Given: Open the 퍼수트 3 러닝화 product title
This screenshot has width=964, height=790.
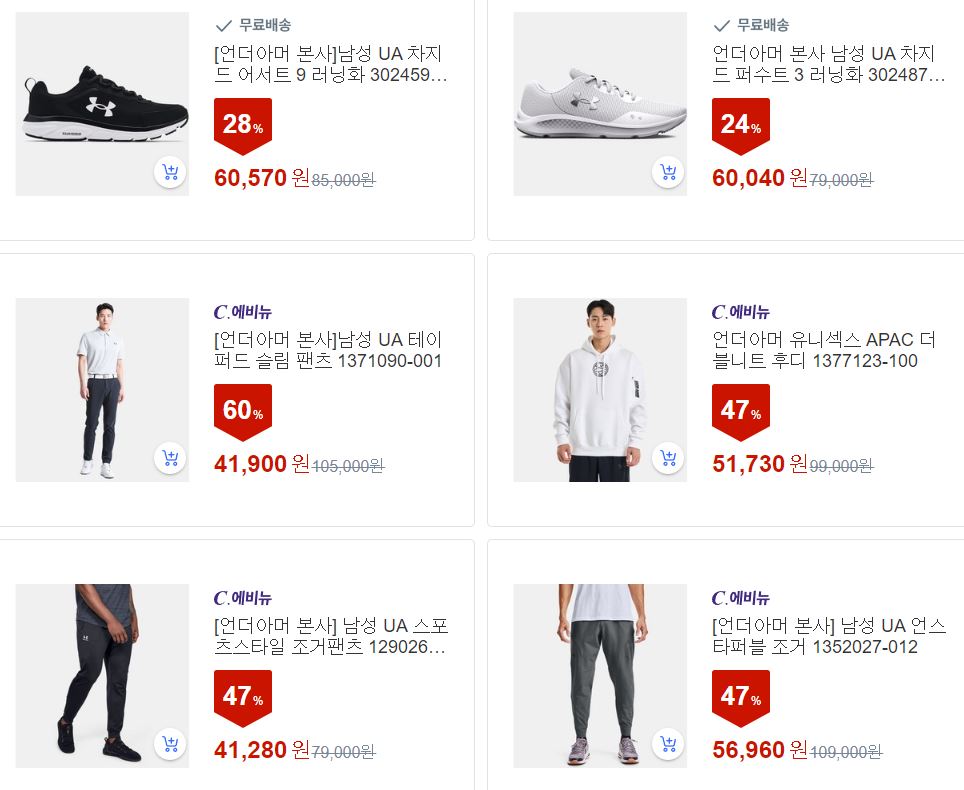Looking at the screenshot, I should pos(828,64).
